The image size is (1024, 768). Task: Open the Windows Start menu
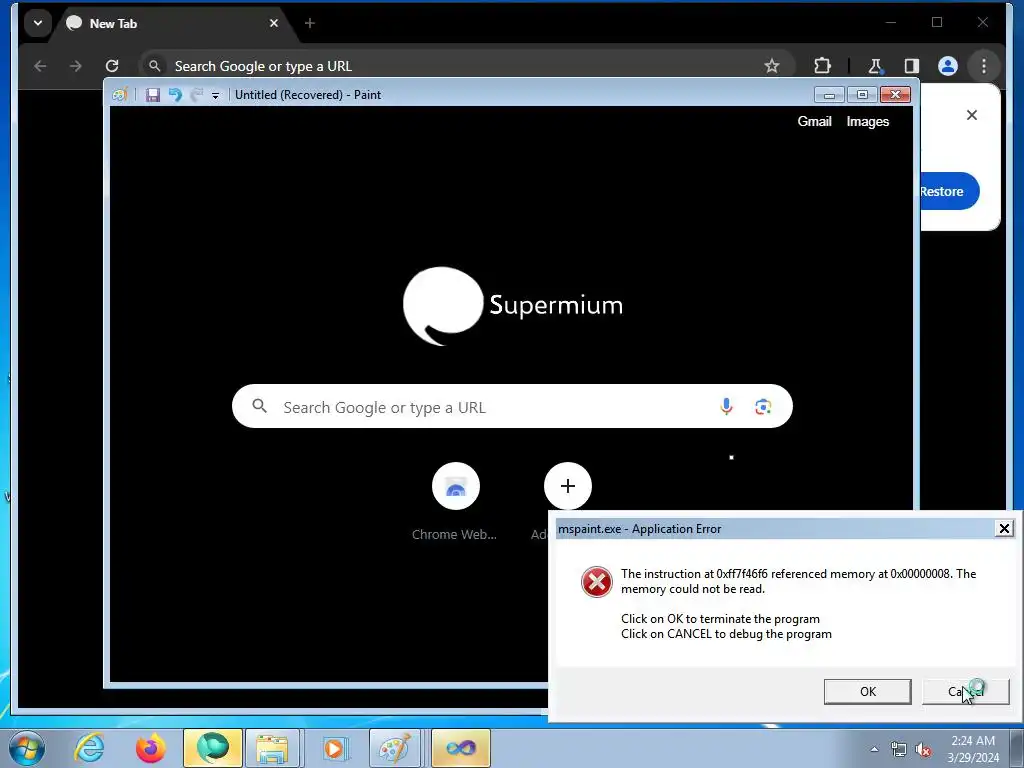tap(27, 748)
